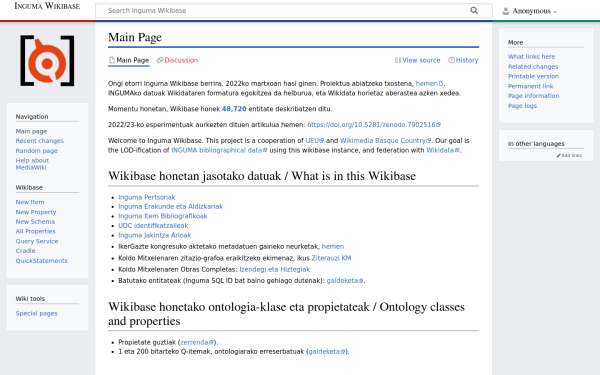Screen dimensions: 600x375
Task: Open What links here
Action: pos(531,57)
